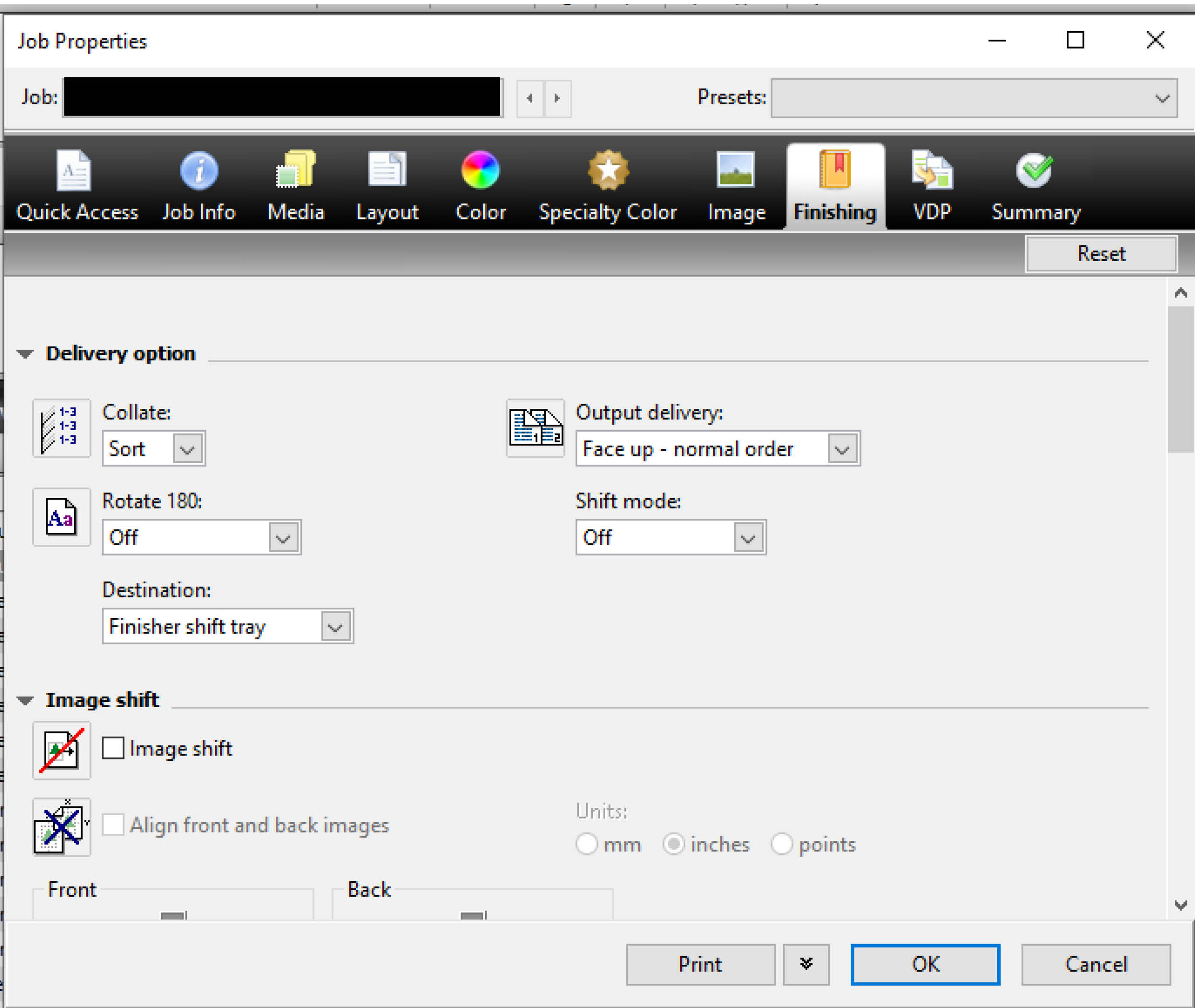
Task: Select mm units radio button
Action: point(586,844)
